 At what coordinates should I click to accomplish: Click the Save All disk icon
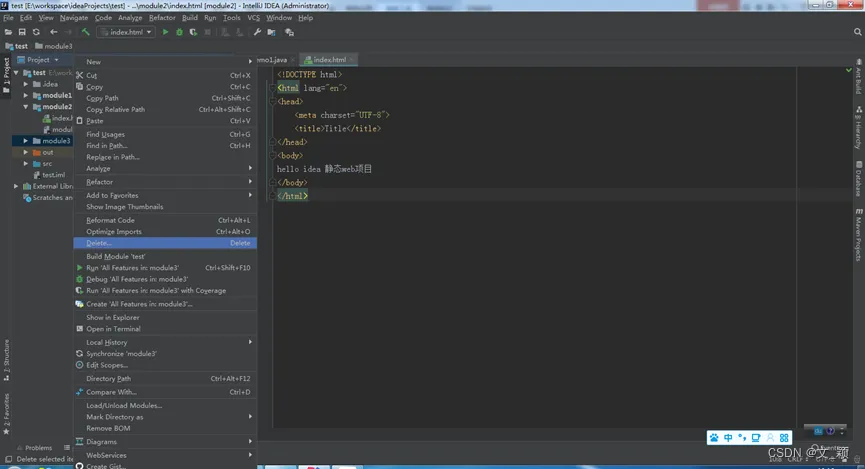point(21,32)
